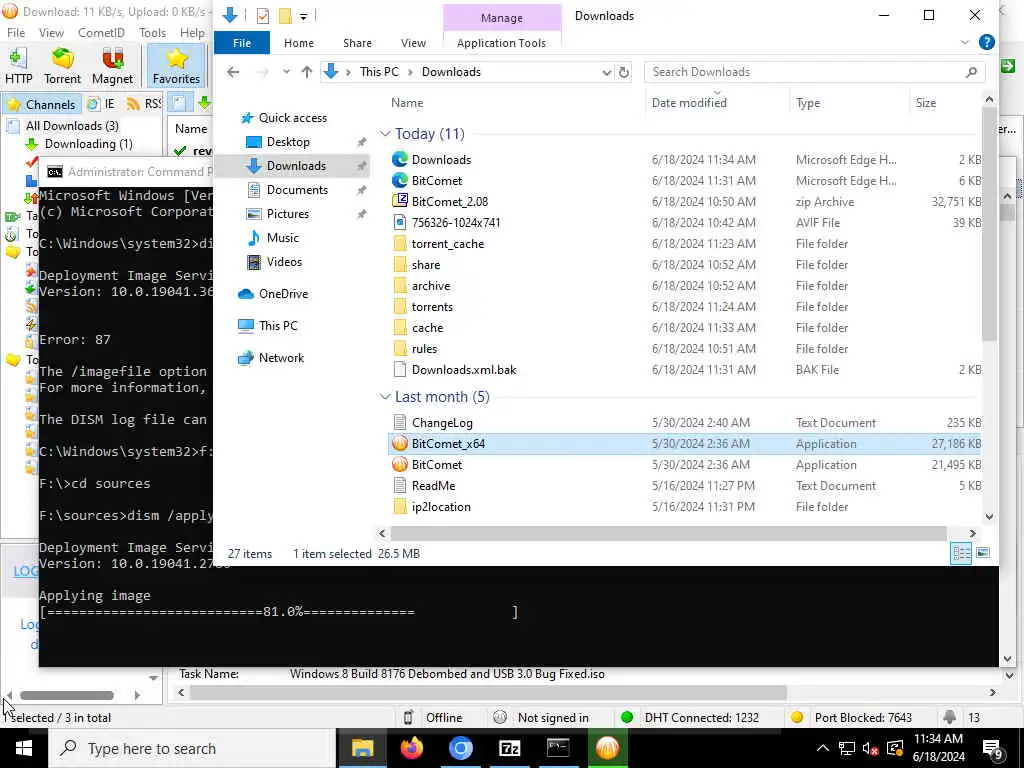Select the Channels star tab in BitComet
The width and height of the screenshot is (1024, 768).
42,104
